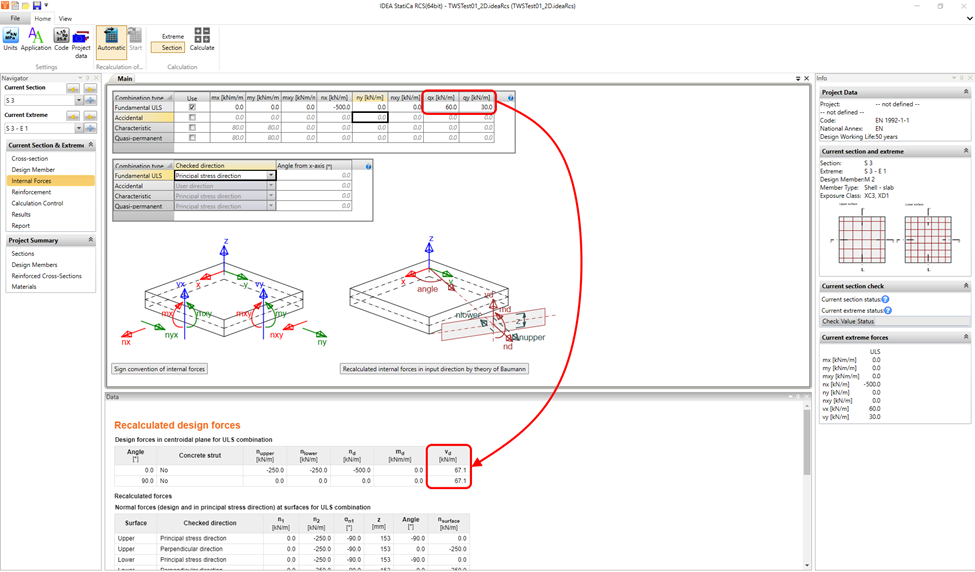Switch to the View ribbon tab
The height and width of the screenshot is (572, 975).
point(65,19)
